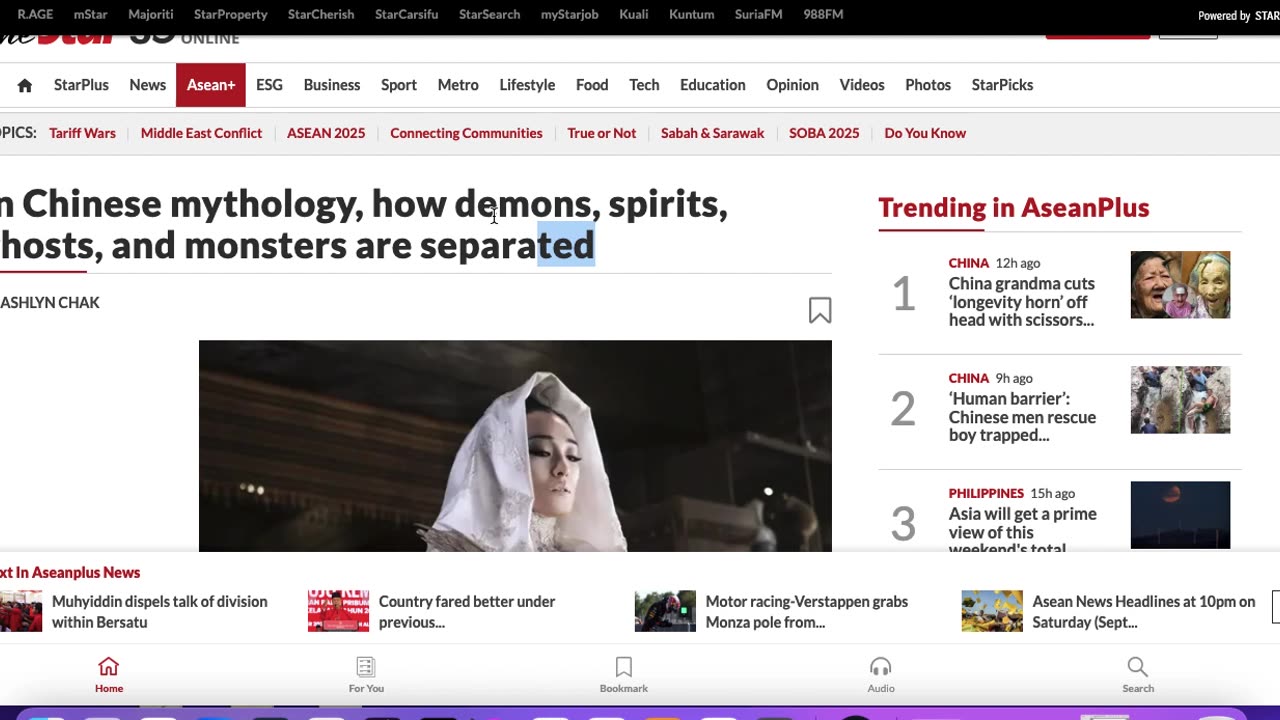Click the Human barrier rescue thumbnail
Image resolution: width=1280 pixels, height=720 pixels.
coord(1180,400)
